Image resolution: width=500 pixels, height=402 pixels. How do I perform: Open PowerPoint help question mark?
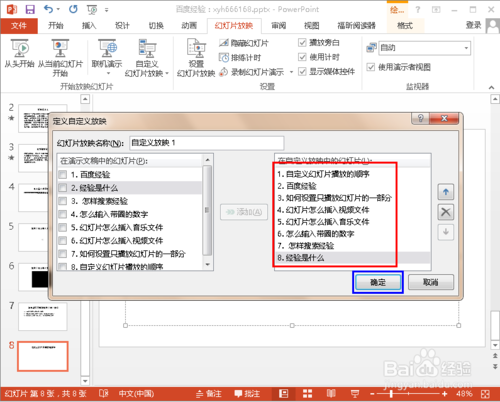tap(418, 9)
